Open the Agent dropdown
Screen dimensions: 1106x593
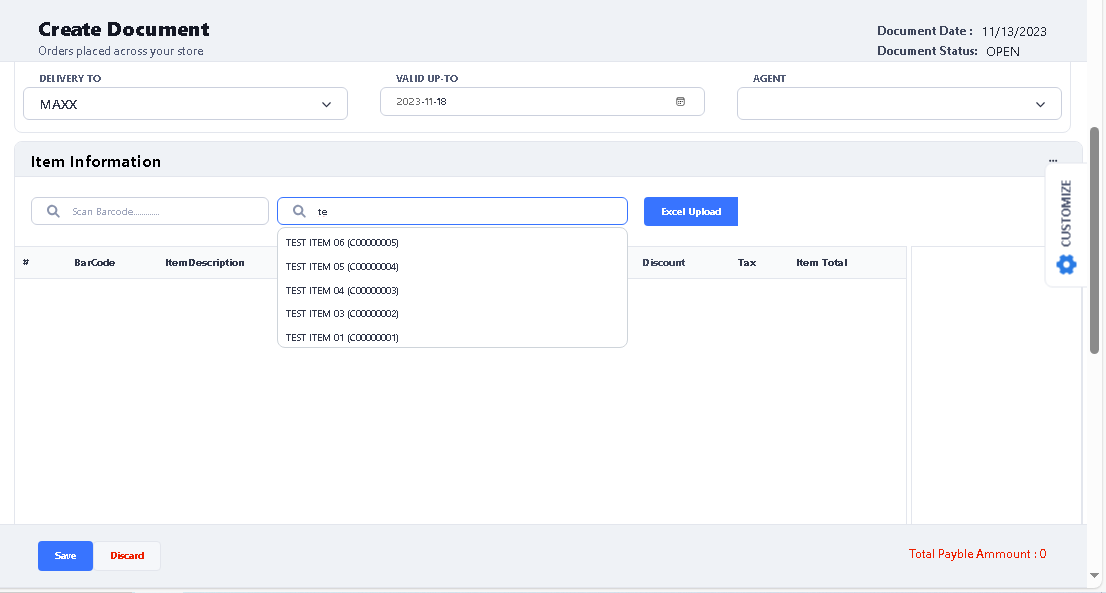point(1040,104)
